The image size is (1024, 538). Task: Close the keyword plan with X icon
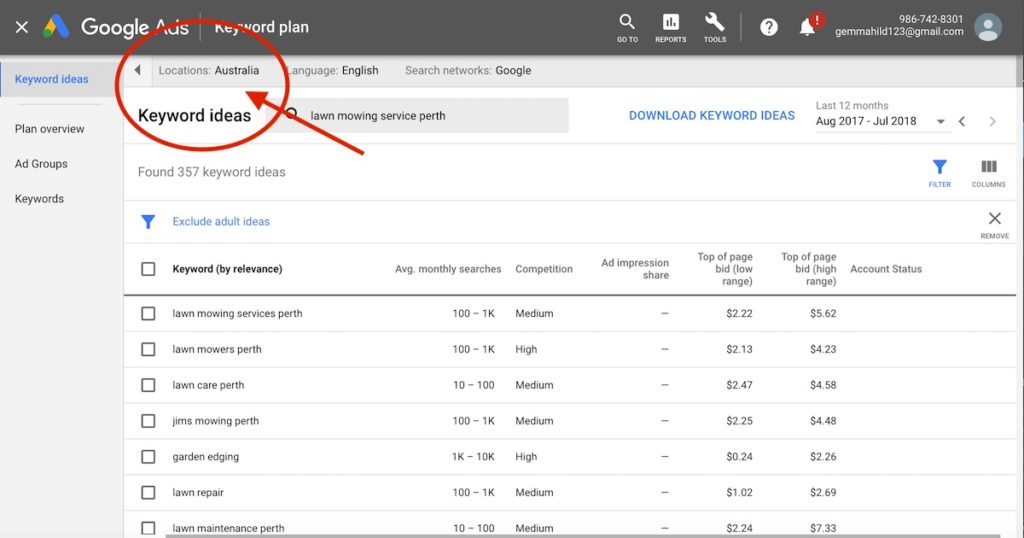click(22, 27)
